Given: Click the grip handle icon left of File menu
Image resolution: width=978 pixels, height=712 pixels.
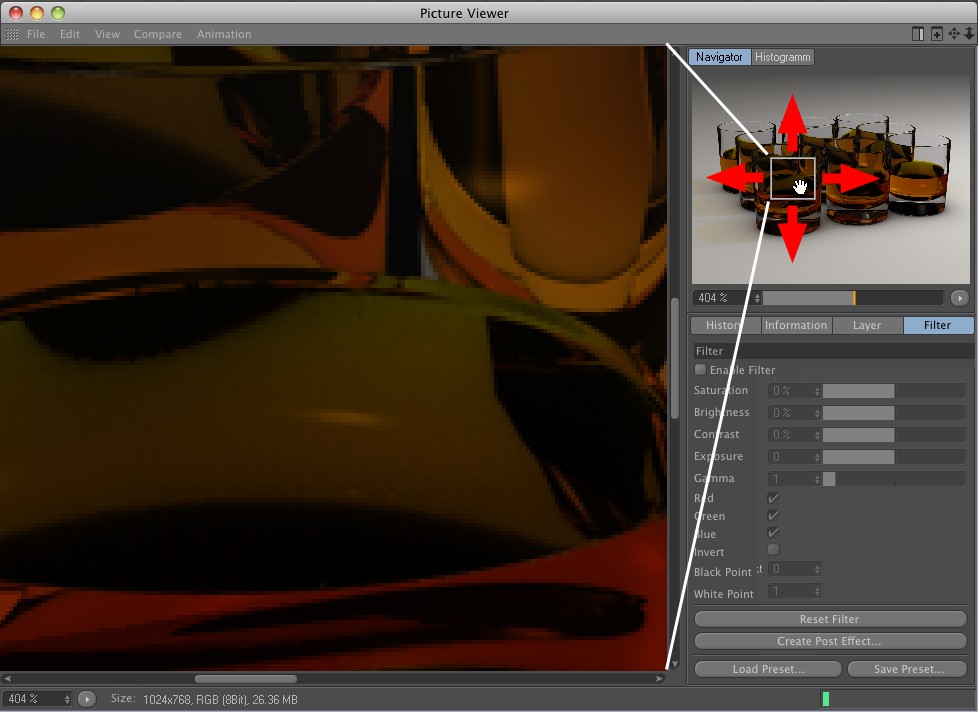Looking at the screenshot, I should coord(12,34).
